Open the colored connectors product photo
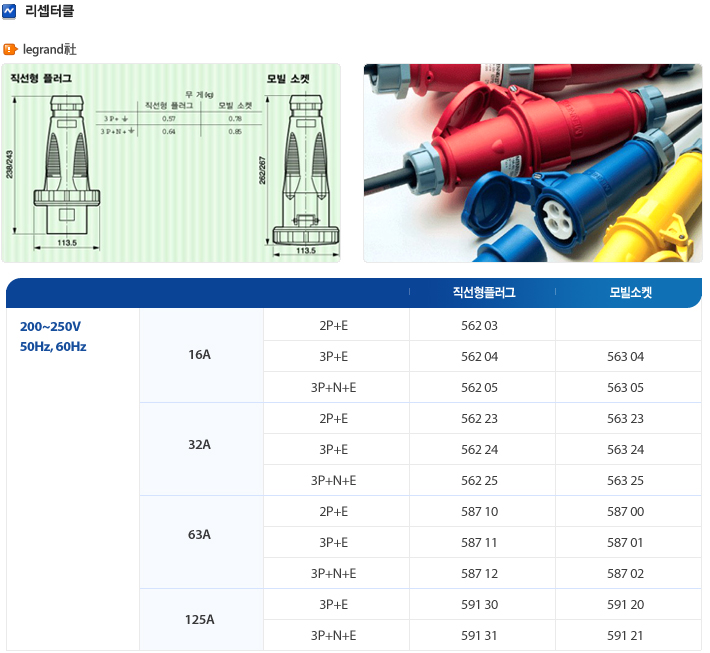The image size is (710, 653). pos(532,163)
